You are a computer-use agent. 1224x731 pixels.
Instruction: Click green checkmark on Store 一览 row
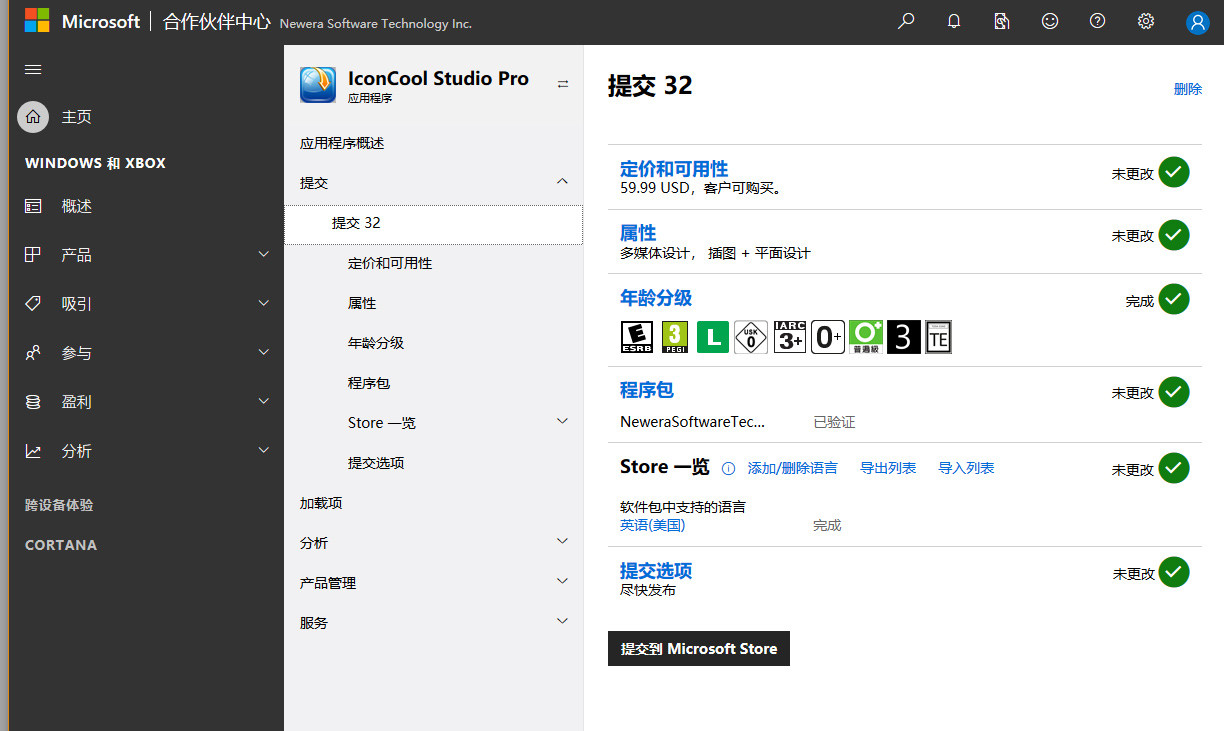(1174, 468)
